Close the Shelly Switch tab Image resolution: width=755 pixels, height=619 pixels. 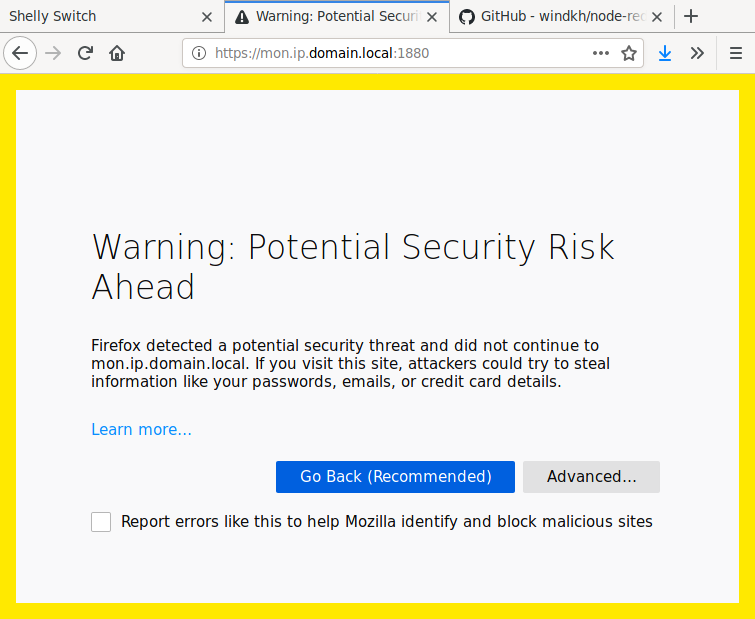[207, 17]
